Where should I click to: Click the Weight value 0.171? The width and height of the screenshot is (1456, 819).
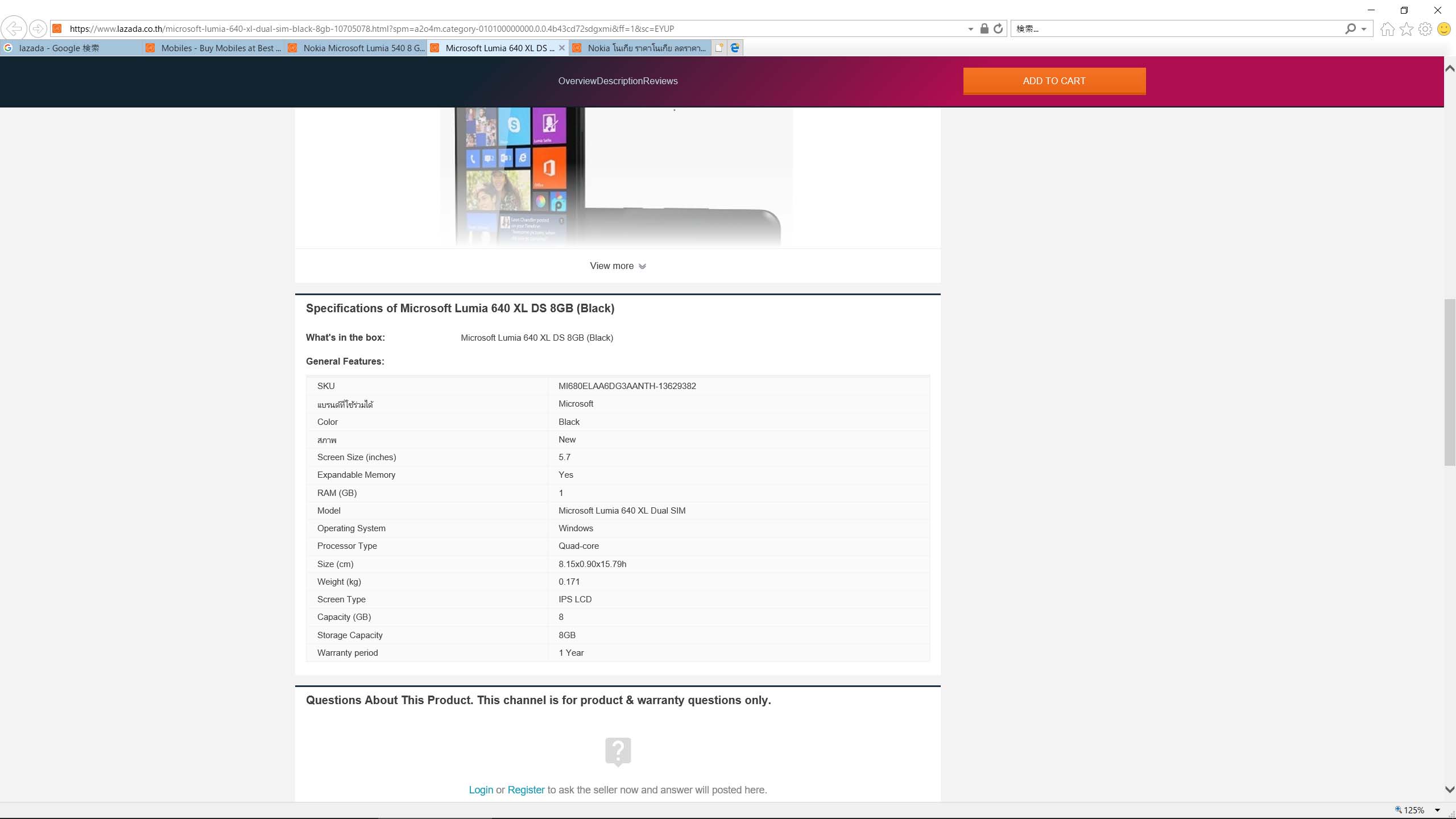[x=569, y=581]
